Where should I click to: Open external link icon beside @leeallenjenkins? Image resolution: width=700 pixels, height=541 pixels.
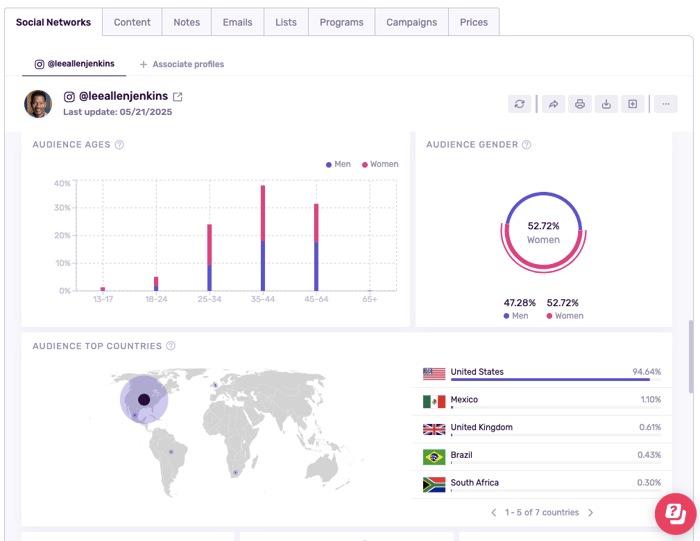(x=178, y=97)
